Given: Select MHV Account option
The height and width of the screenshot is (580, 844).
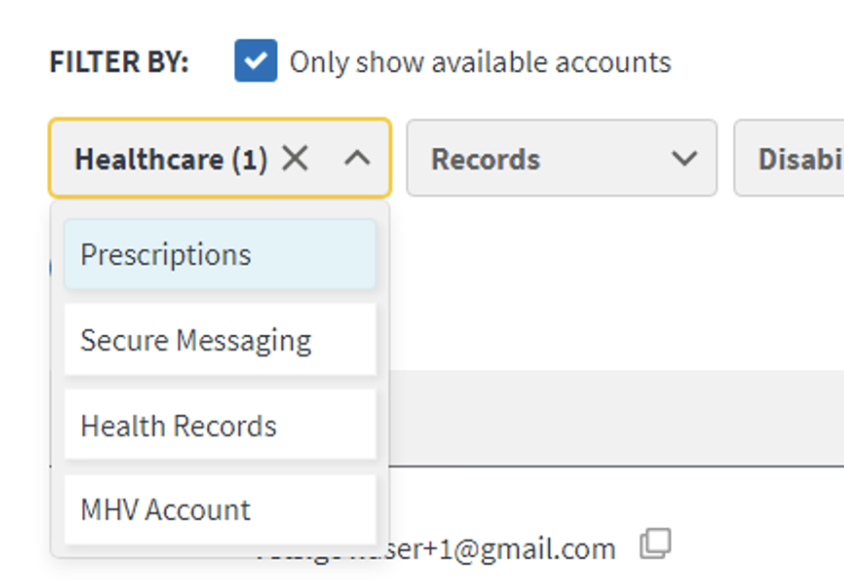Looking at the screenshot, I should pyautogui.click(x=220, y=510).
